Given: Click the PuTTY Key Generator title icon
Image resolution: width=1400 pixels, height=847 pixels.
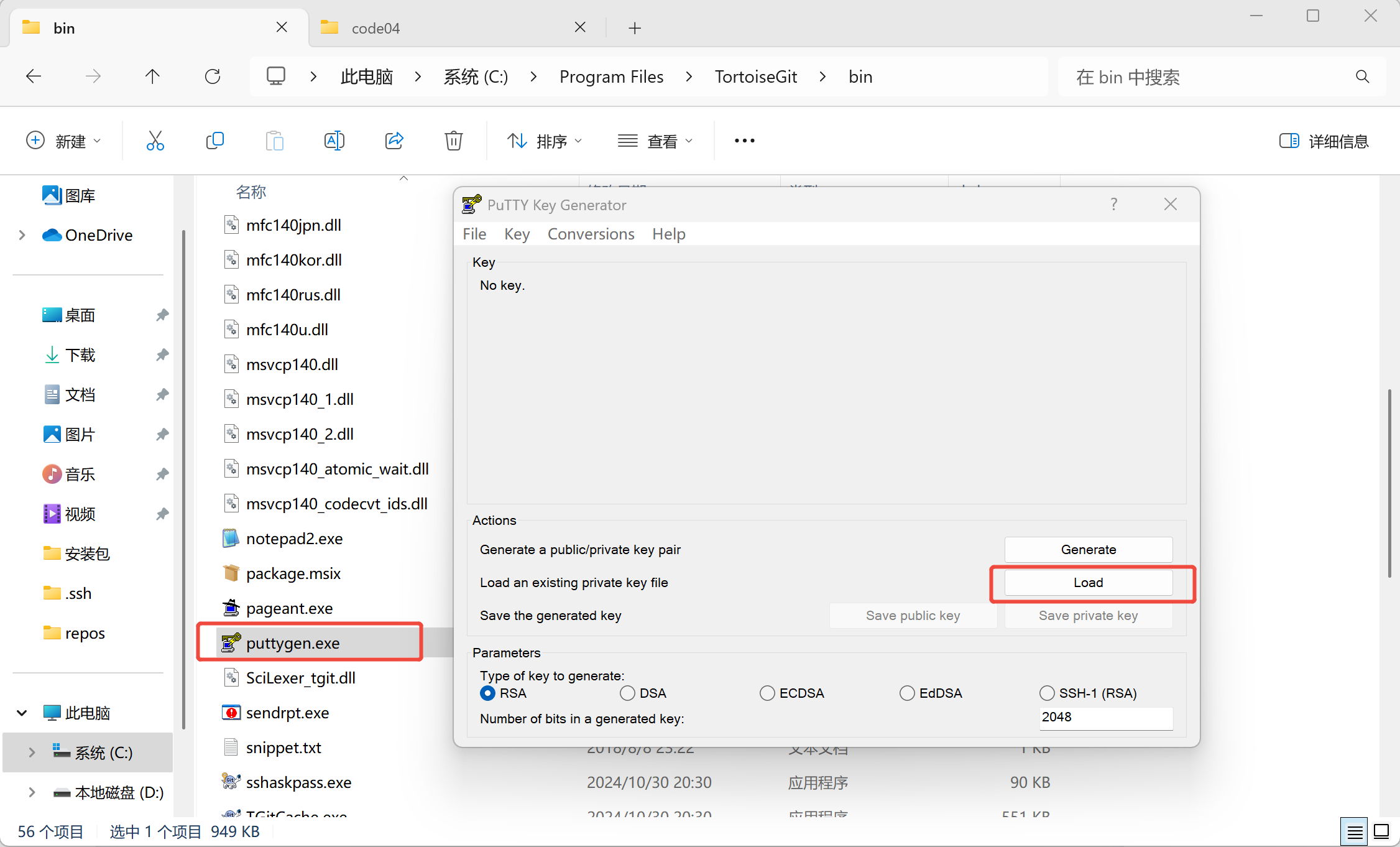Looking at the screenshot, I should [x=472, y=204].
